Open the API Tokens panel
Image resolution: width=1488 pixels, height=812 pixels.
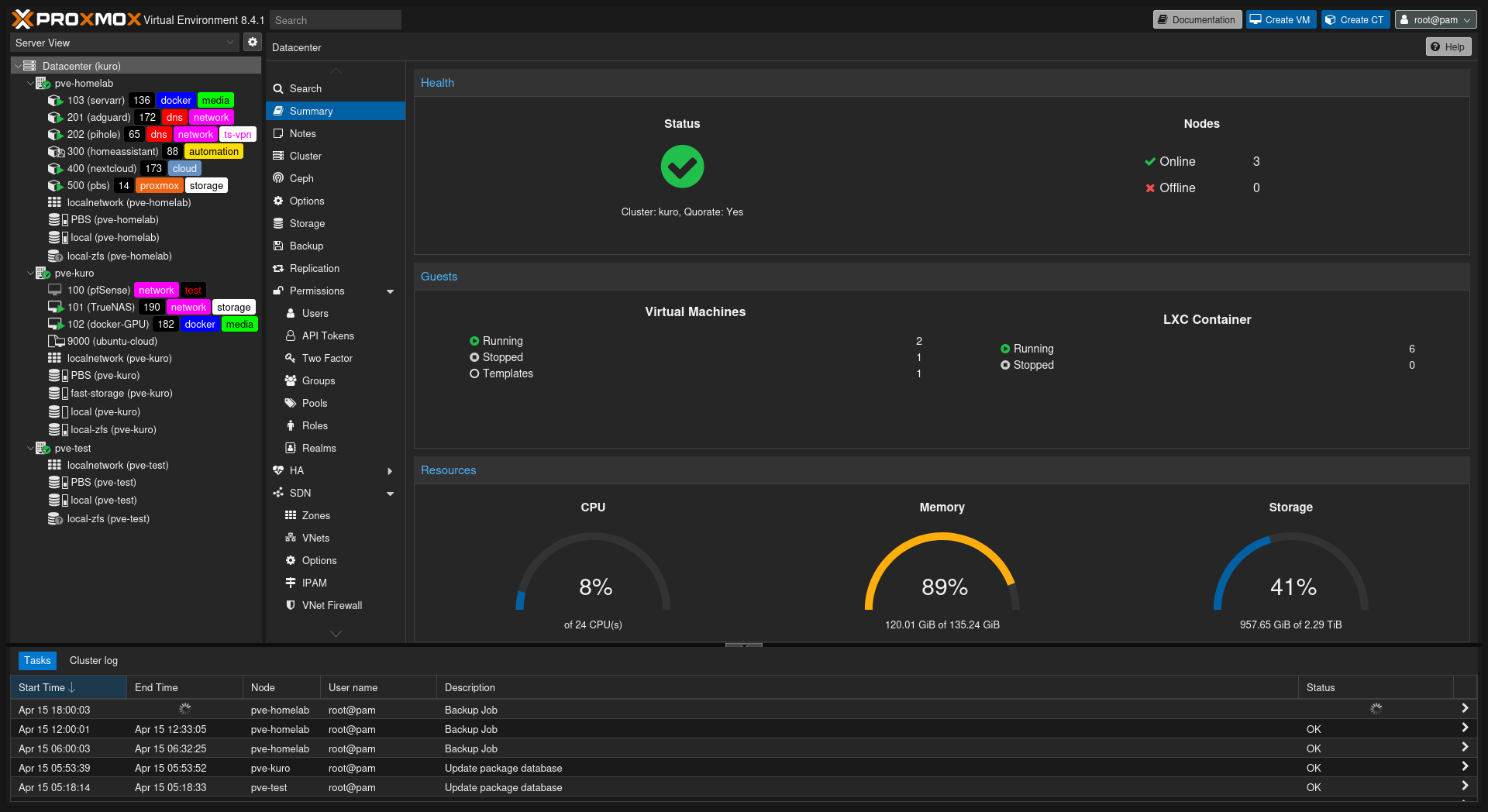pyautogui.click(x=328, y=335)
